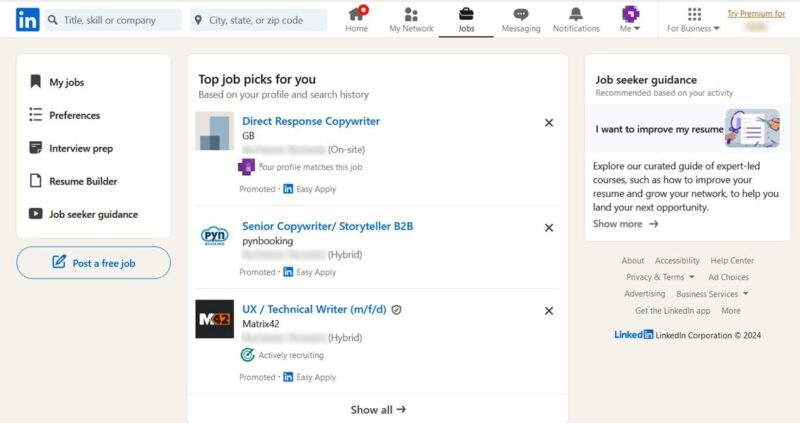
Task: Open Resume Builder in sidebar
Action: (83, 181)
